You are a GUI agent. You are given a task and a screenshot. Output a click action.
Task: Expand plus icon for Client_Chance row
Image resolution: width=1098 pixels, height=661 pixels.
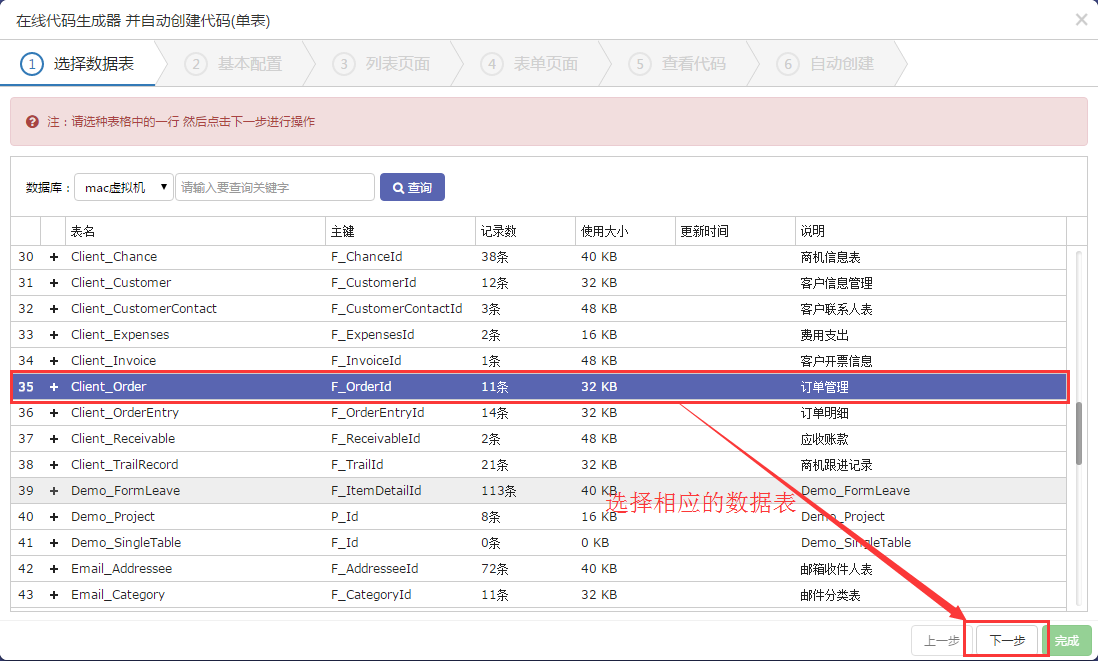point(54,257)
